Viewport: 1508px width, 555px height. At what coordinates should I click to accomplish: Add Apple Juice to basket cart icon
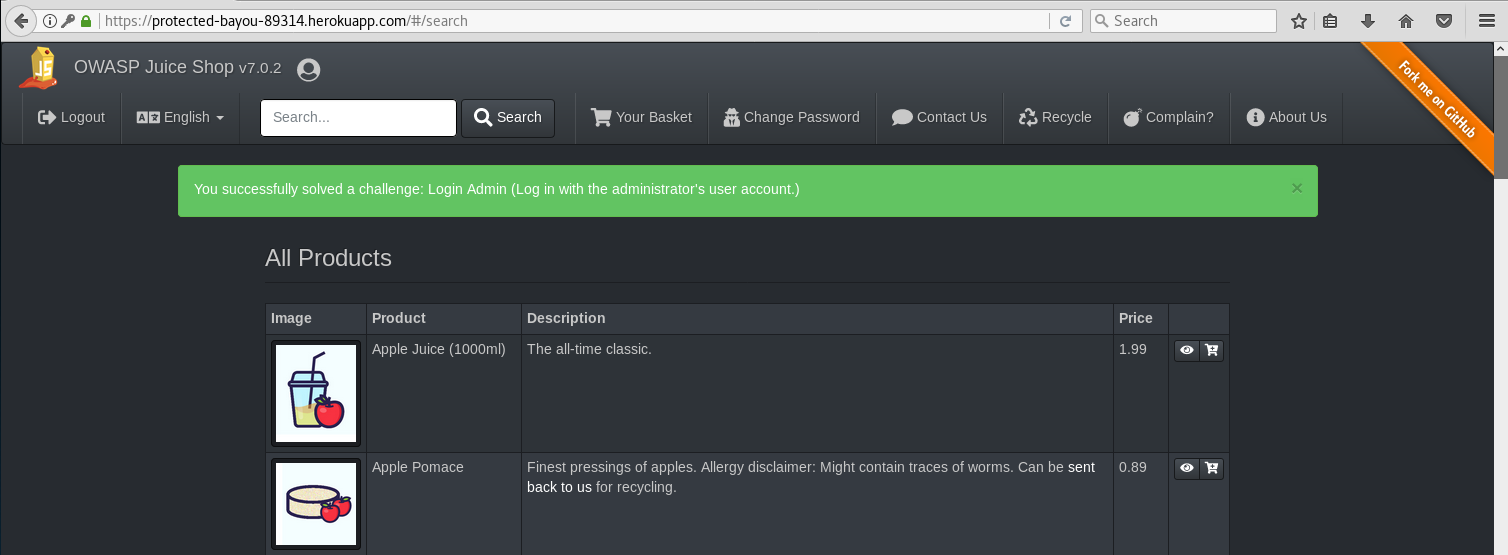1212,350
